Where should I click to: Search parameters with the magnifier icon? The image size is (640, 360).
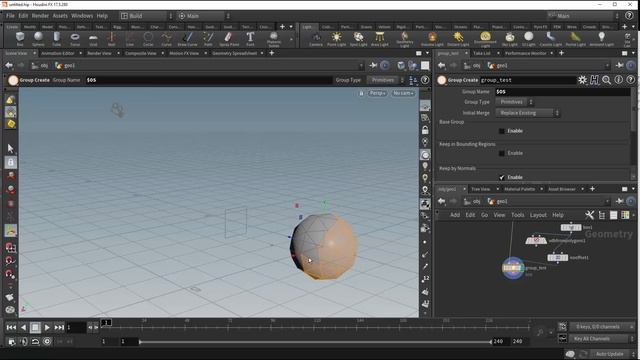607,80
